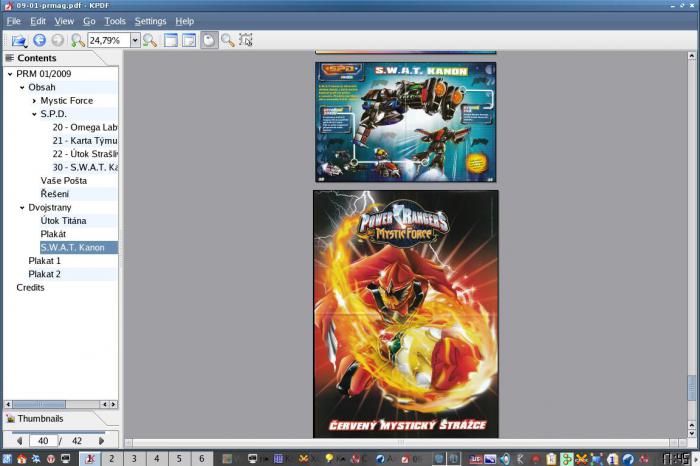Open the terminal (monitor) icon in the panel
Screen dimensions: 700x466
66,459
